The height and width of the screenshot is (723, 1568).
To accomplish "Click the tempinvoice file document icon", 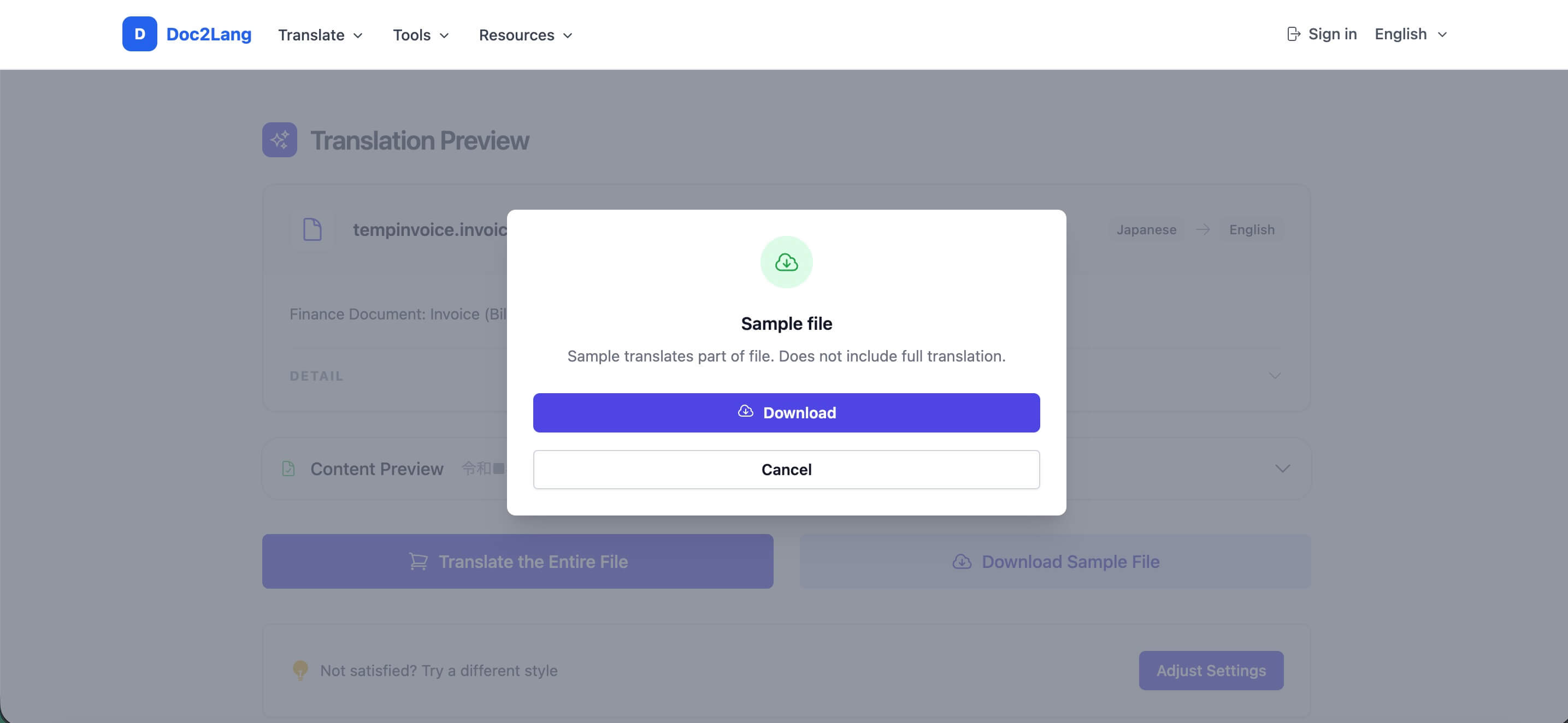I will (313, 229).
